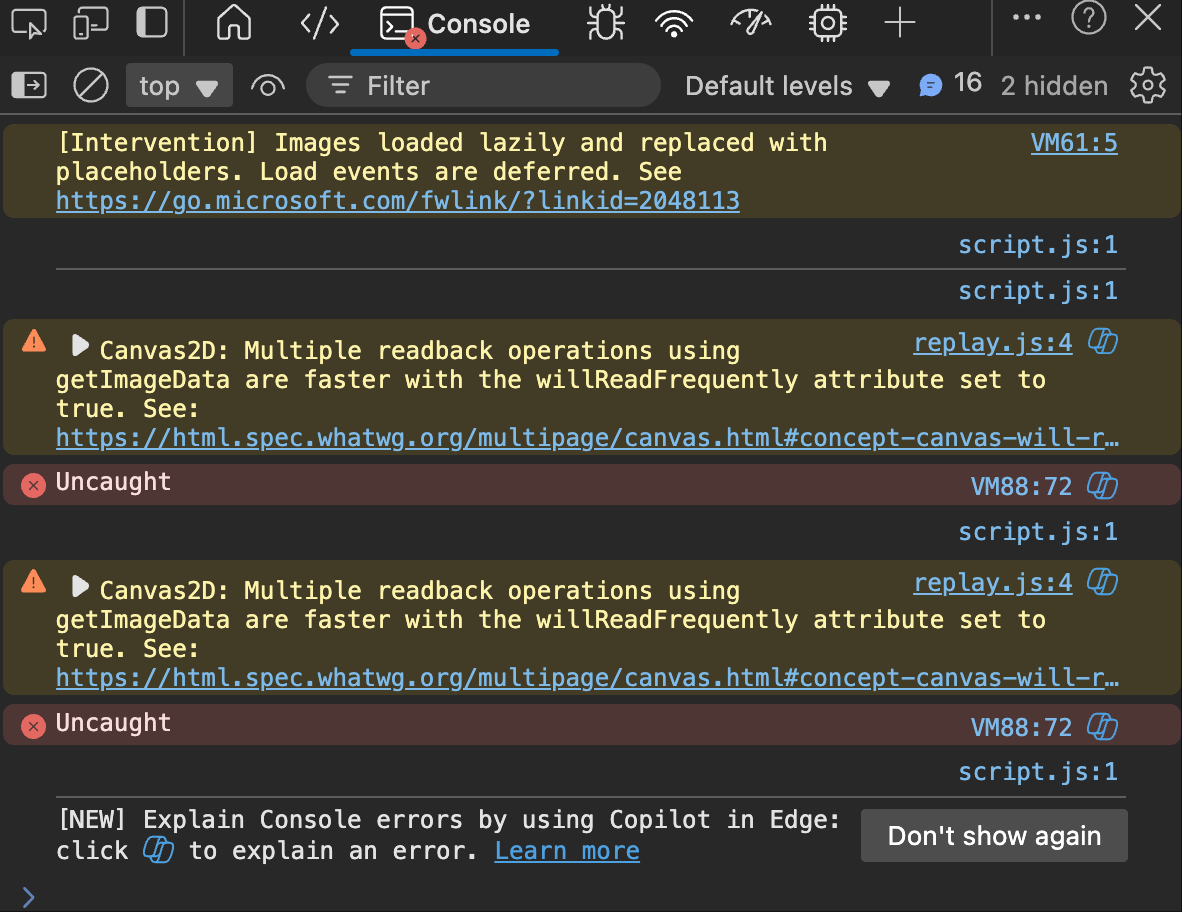
Task: Open the Welcome home tab
Action: pyautogui.click(x=234, y=24)
